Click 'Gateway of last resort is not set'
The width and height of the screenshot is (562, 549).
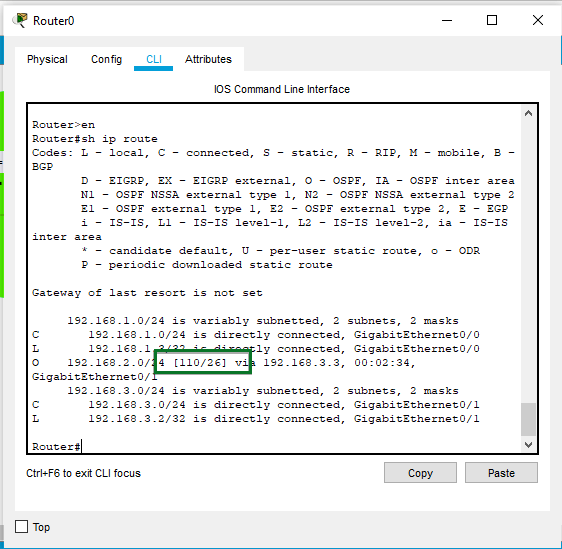tap(147, 293)
